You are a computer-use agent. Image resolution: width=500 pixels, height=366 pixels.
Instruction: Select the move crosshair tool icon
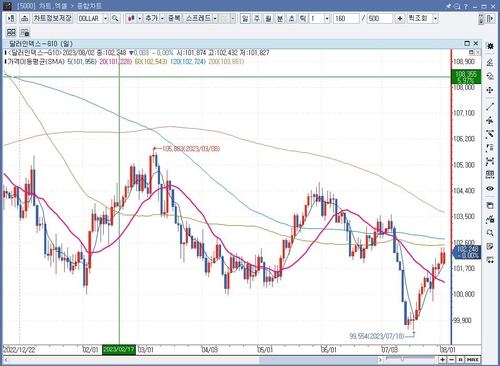(x=490, y=90)
